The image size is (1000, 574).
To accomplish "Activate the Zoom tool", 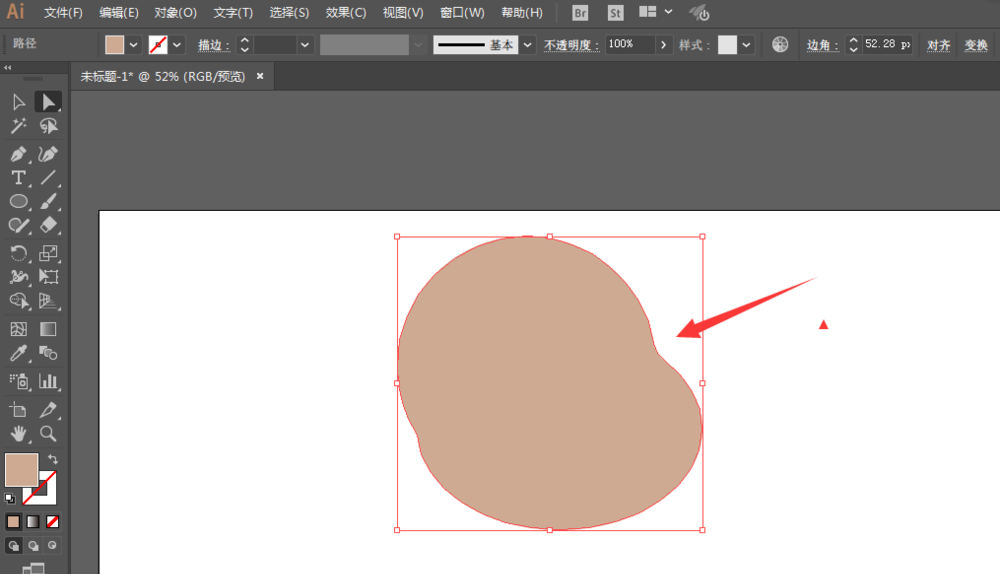I will point(48,433).
